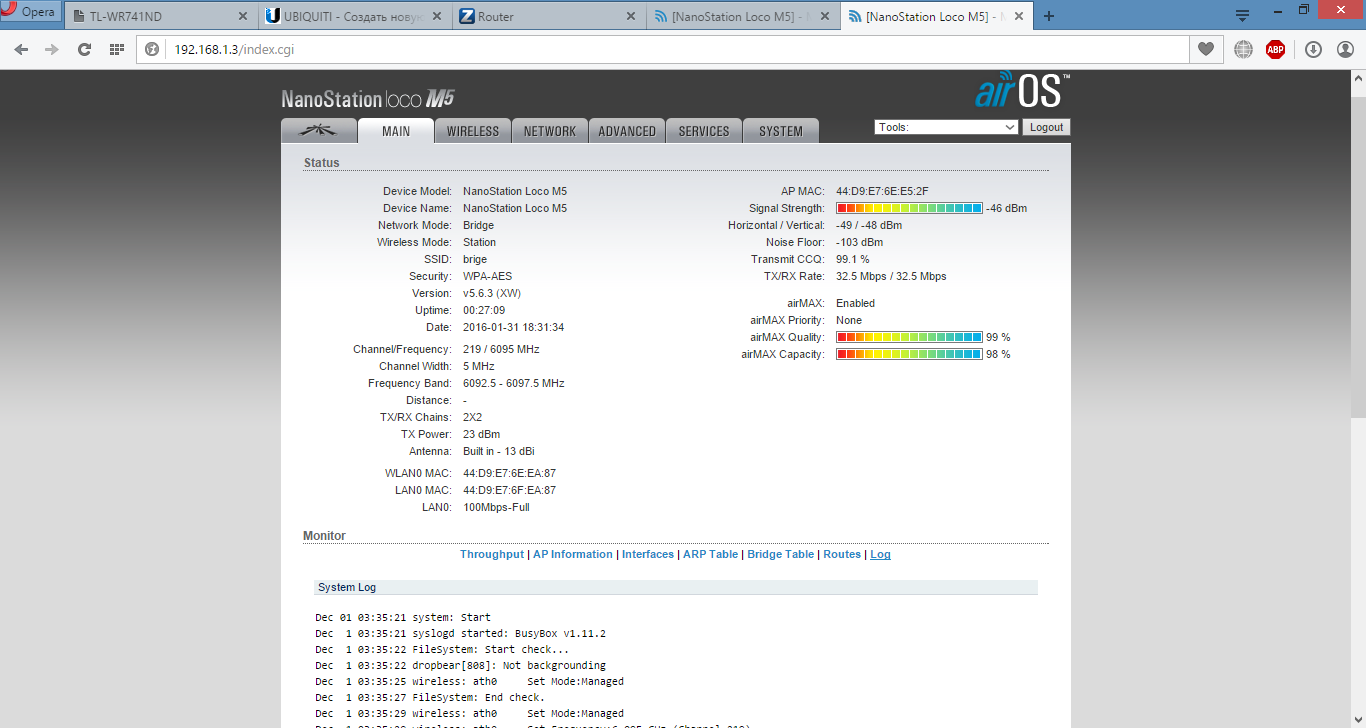Click the heart bookmark icon
The height and width of the screenshot is (728, 1366).
pos(1206,49)
